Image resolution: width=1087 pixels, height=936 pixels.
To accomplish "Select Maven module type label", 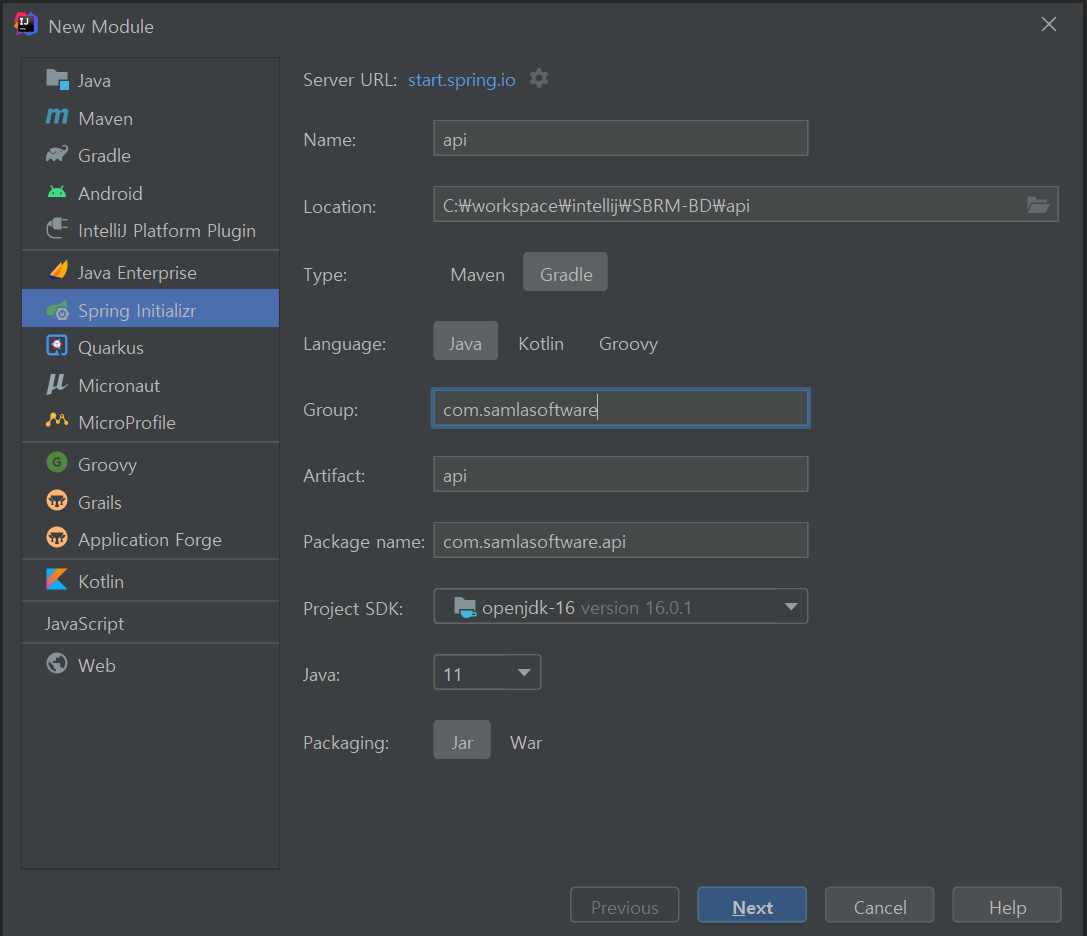I will click(105, 119).
